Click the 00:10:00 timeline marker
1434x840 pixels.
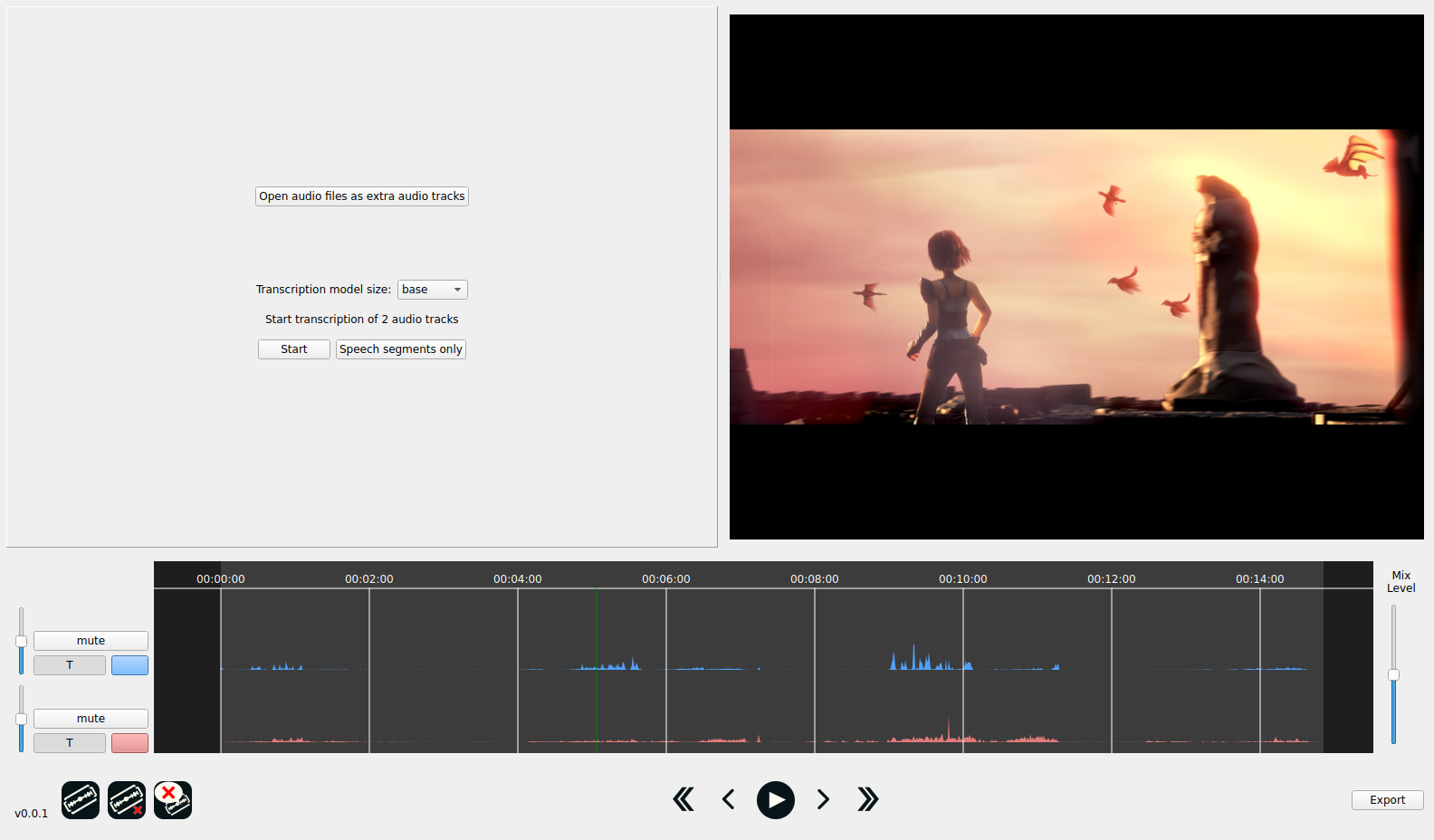(x=963, y=579)
